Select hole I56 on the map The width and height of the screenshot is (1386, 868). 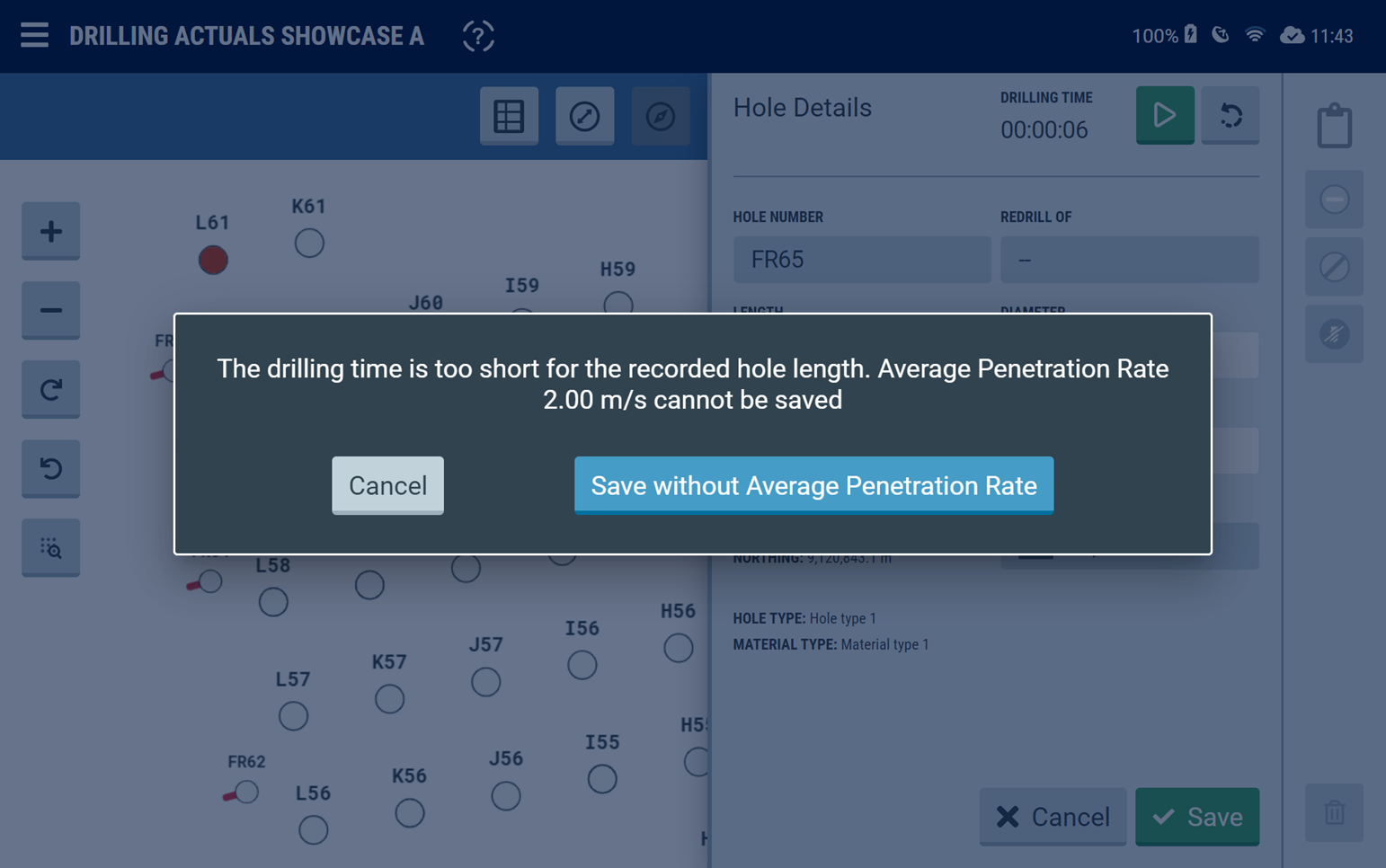point(582,665)
